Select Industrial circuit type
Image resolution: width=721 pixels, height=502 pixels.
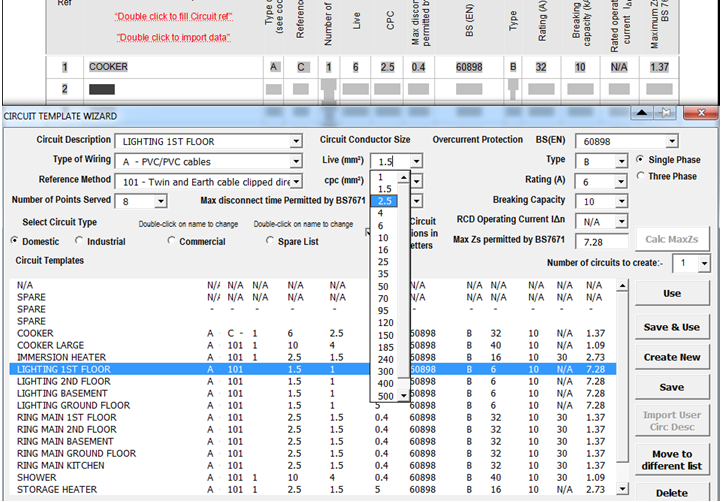(x=78, y=241)
